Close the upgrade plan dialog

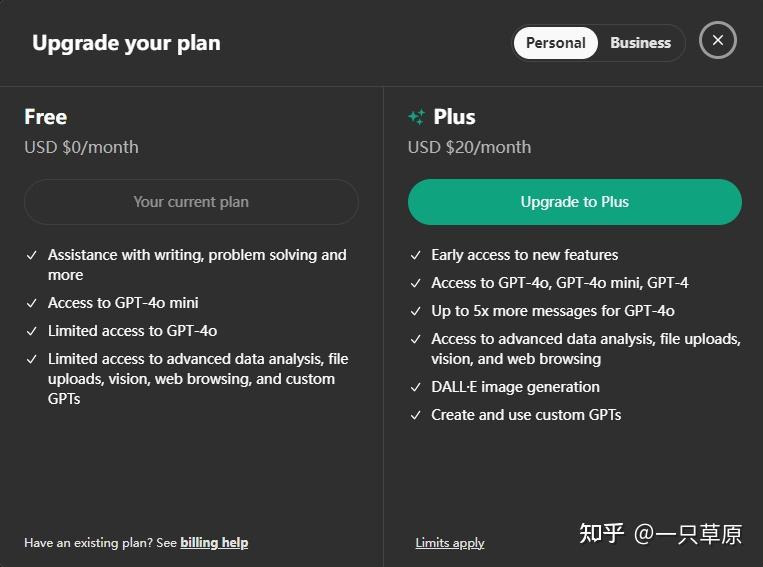717,41
